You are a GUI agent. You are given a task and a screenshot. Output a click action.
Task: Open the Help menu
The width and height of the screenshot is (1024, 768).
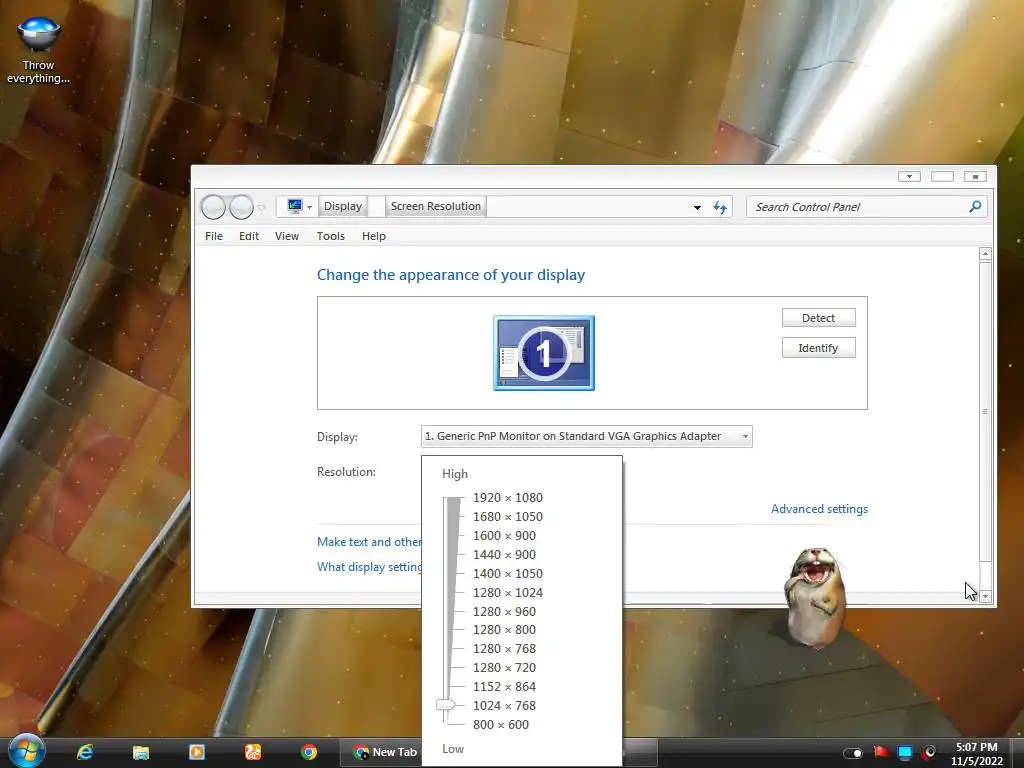click(374, 236)
